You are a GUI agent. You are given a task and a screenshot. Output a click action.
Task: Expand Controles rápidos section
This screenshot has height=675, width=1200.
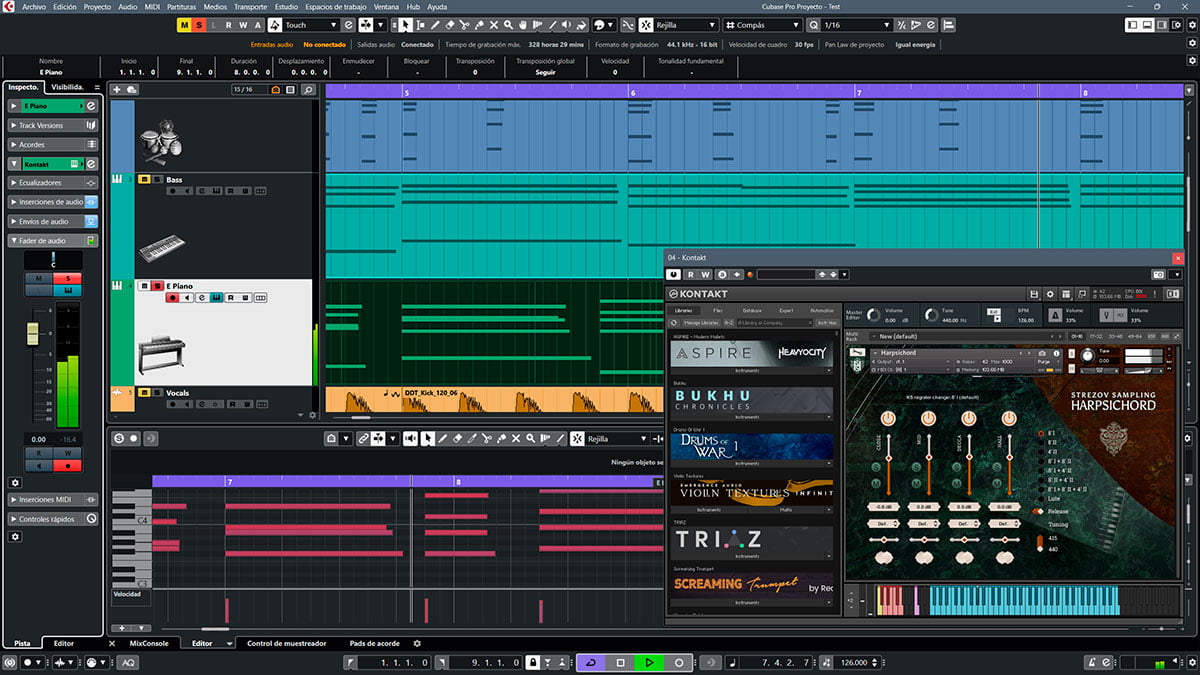point(53,519)
